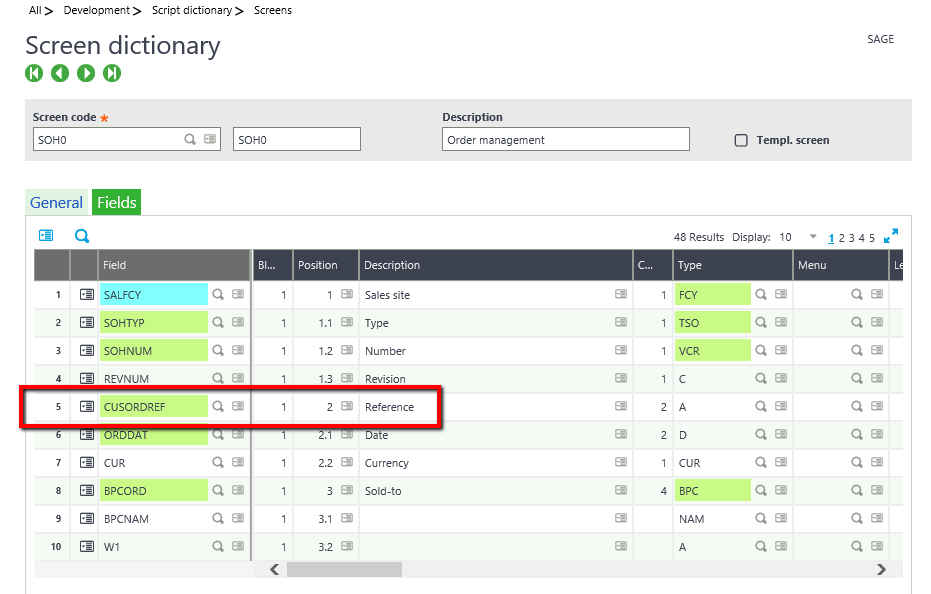Jump to last record navigation icon
The image size is (931, 594).
click(x=112, y=73)
